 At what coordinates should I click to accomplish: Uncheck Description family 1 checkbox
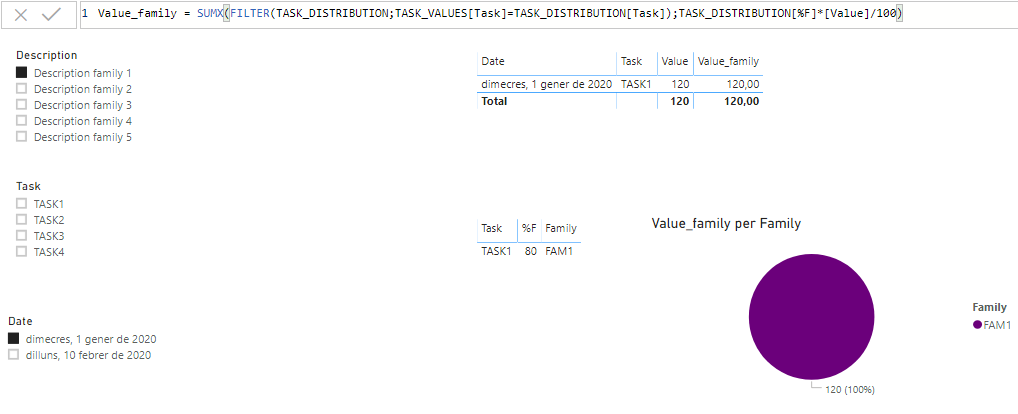pos(21,73)
